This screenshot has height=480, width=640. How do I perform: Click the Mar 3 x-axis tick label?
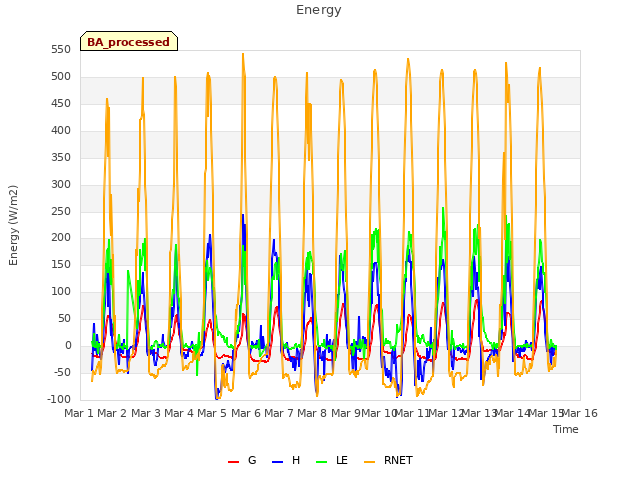(146, 413)
